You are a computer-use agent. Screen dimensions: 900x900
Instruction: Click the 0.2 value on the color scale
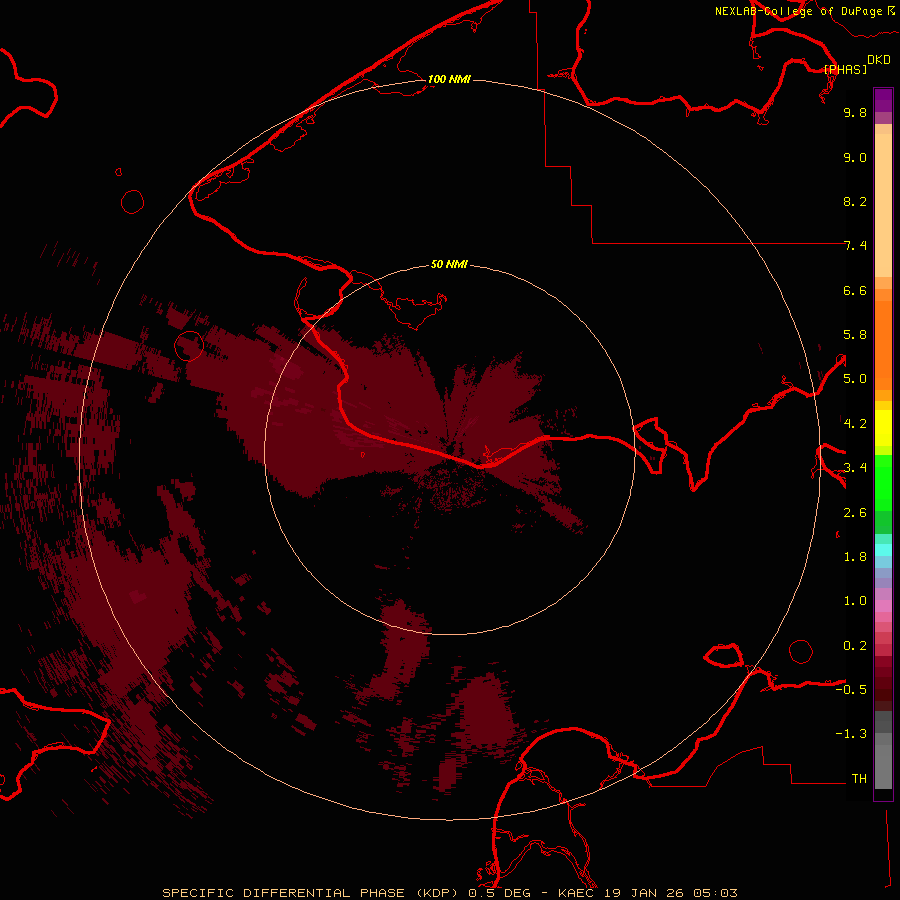[855, 646]
